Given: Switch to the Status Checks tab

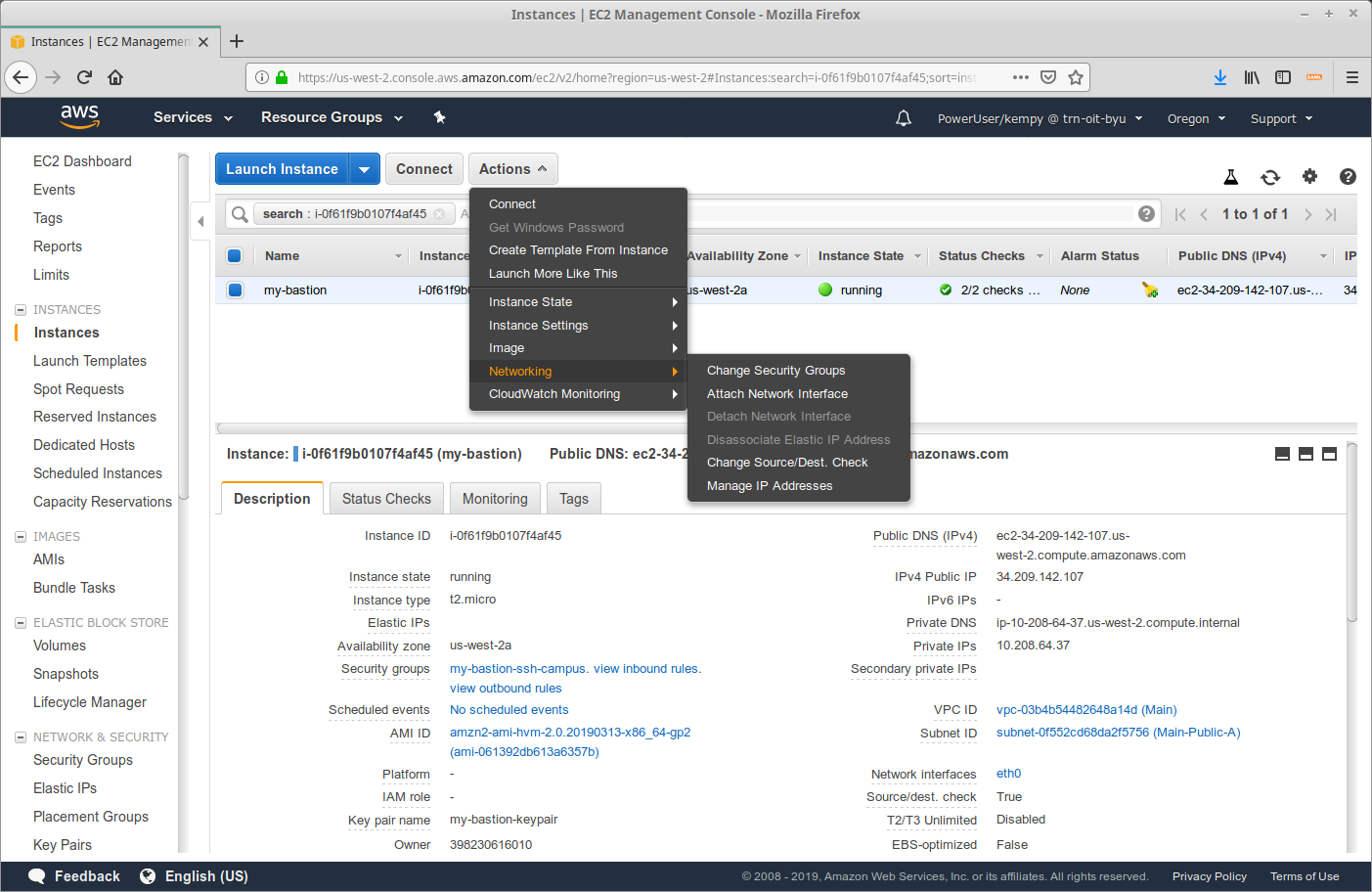Looking at the screenshot, I should (386, 499).
